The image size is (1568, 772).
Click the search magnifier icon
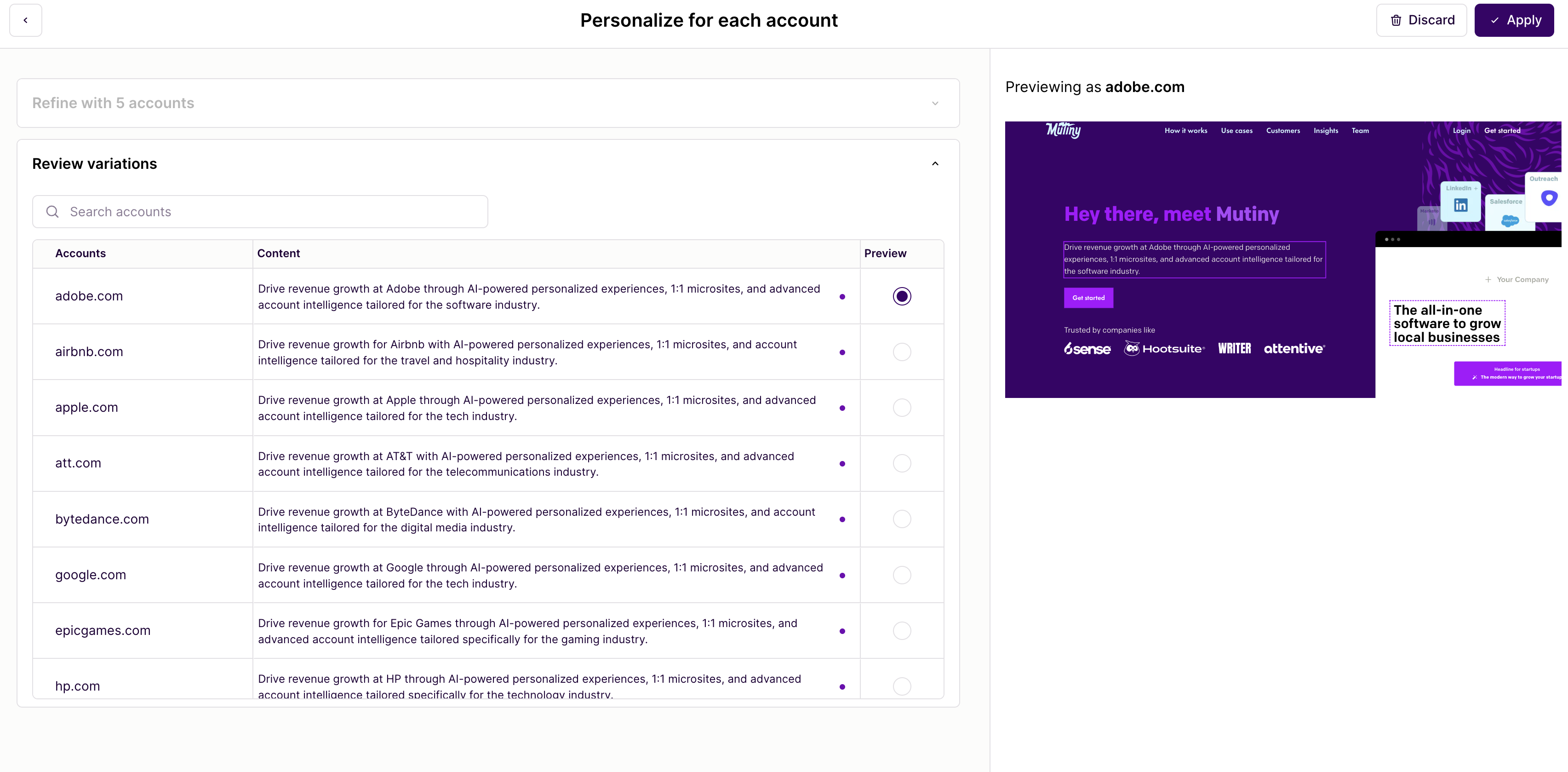[x=52, y=212]
